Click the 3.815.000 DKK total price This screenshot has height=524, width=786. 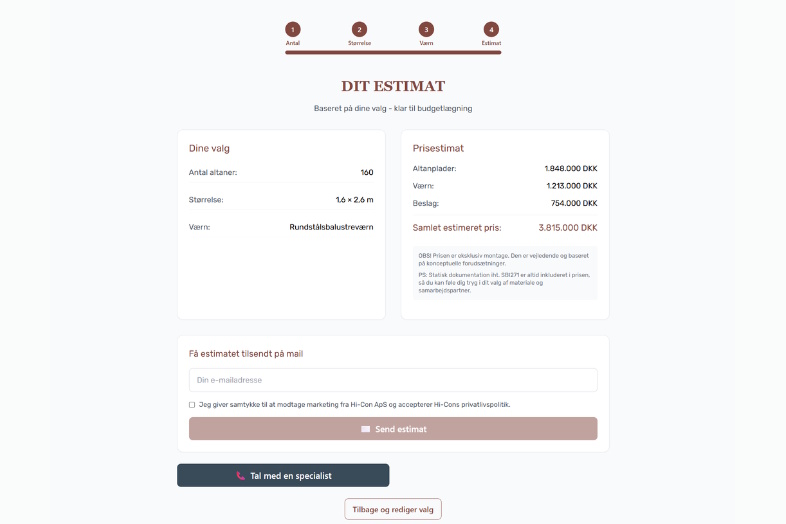click(x=567, y=228)
